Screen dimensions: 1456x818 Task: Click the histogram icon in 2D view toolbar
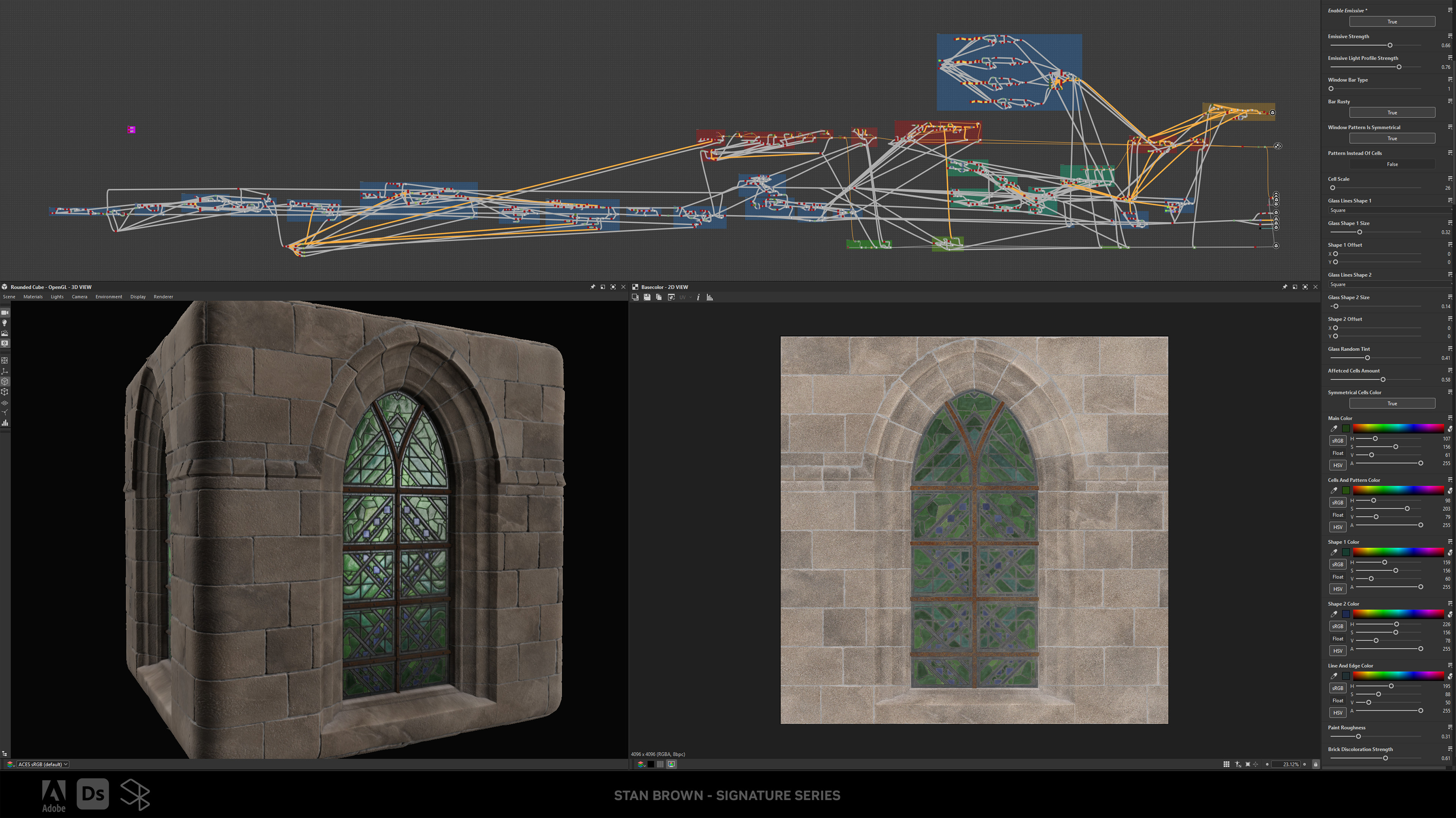pyautogui.click(x=710, y=297)
